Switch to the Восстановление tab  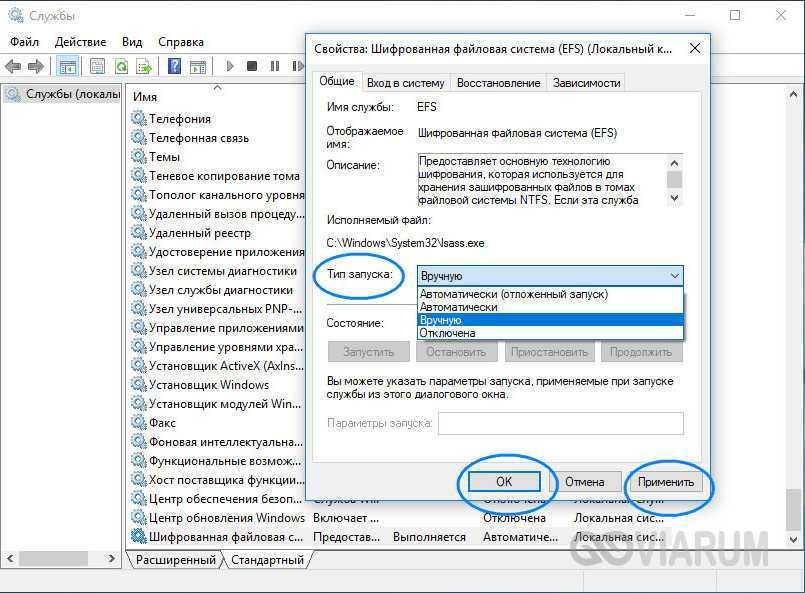(499, 83)
